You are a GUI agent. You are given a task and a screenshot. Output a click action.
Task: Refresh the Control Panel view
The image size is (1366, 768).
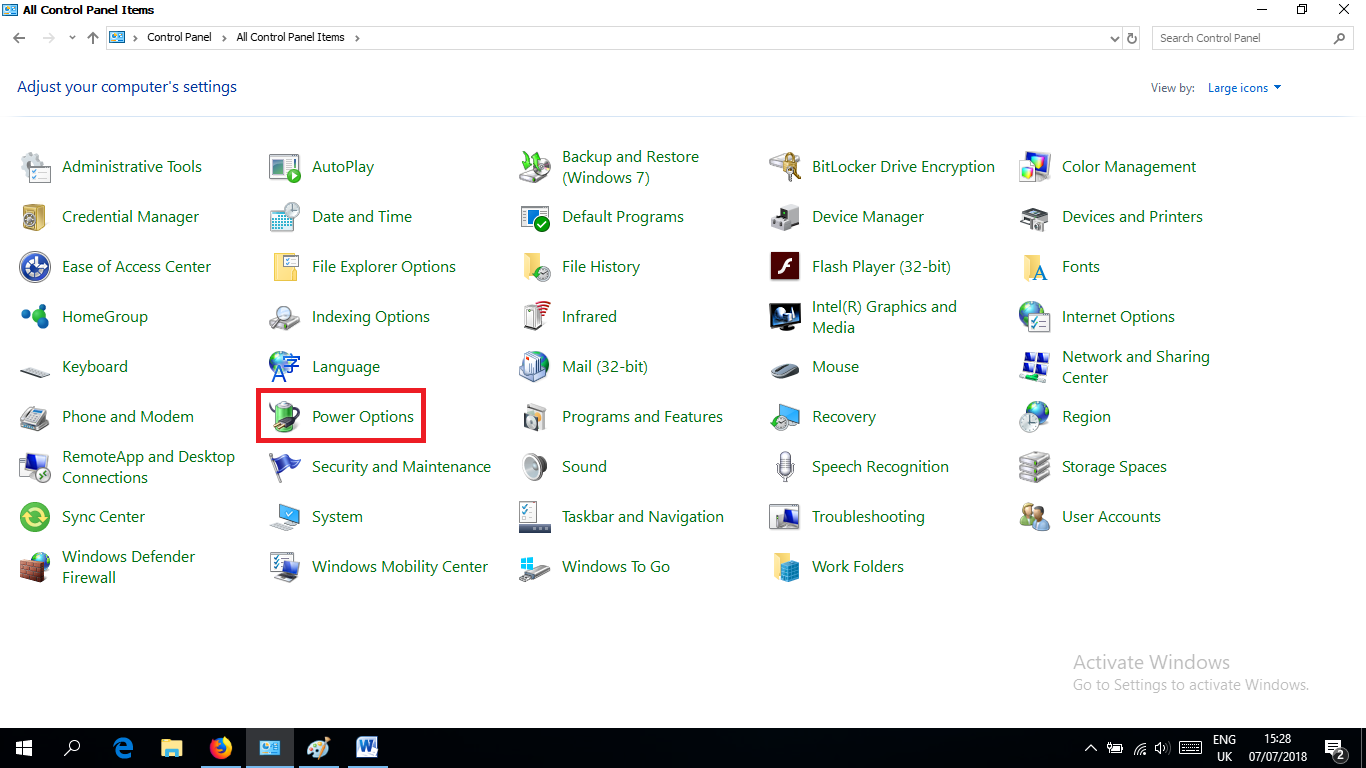click(x=1132, y=38)
